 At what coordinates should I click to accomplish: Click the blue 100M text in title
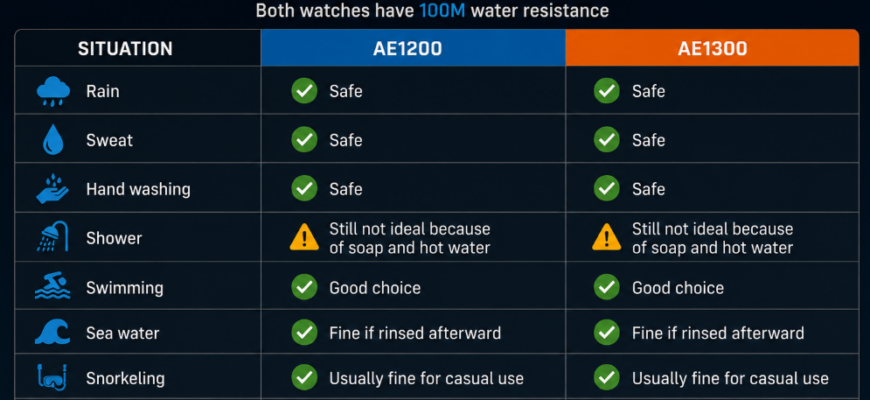point(442,11)
